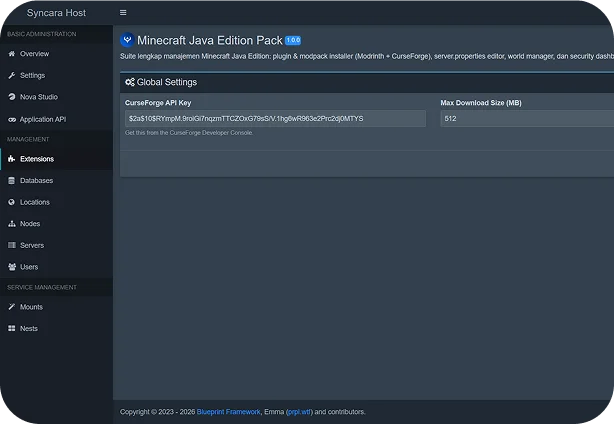Click the Global Settings panel heading
The height and width of the screenshot is (424, 614).
click(167, 82)
